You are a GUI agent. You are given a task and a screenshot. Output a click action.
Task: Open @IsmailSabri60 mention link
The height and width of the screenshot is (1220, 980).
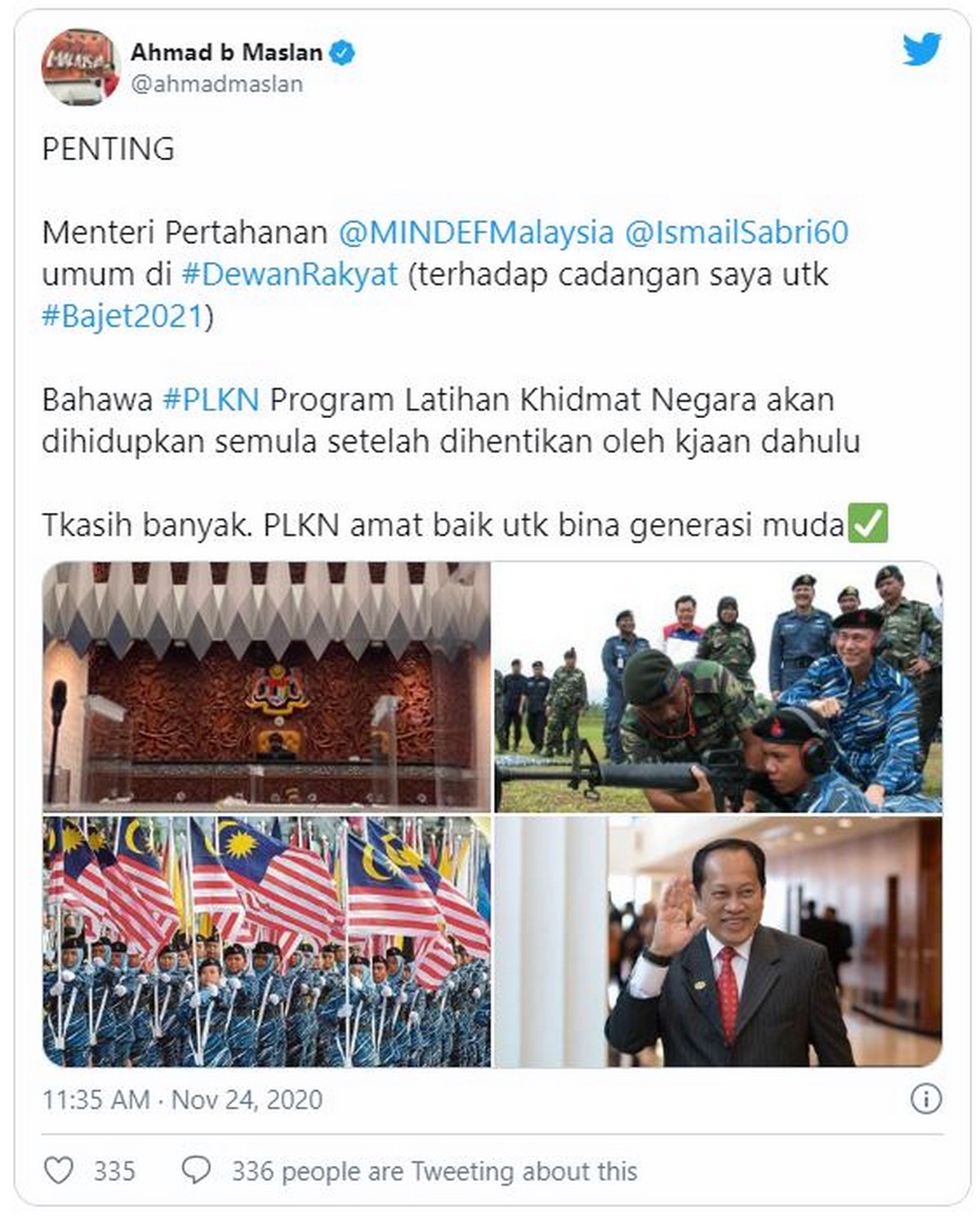tap(737, 233)
